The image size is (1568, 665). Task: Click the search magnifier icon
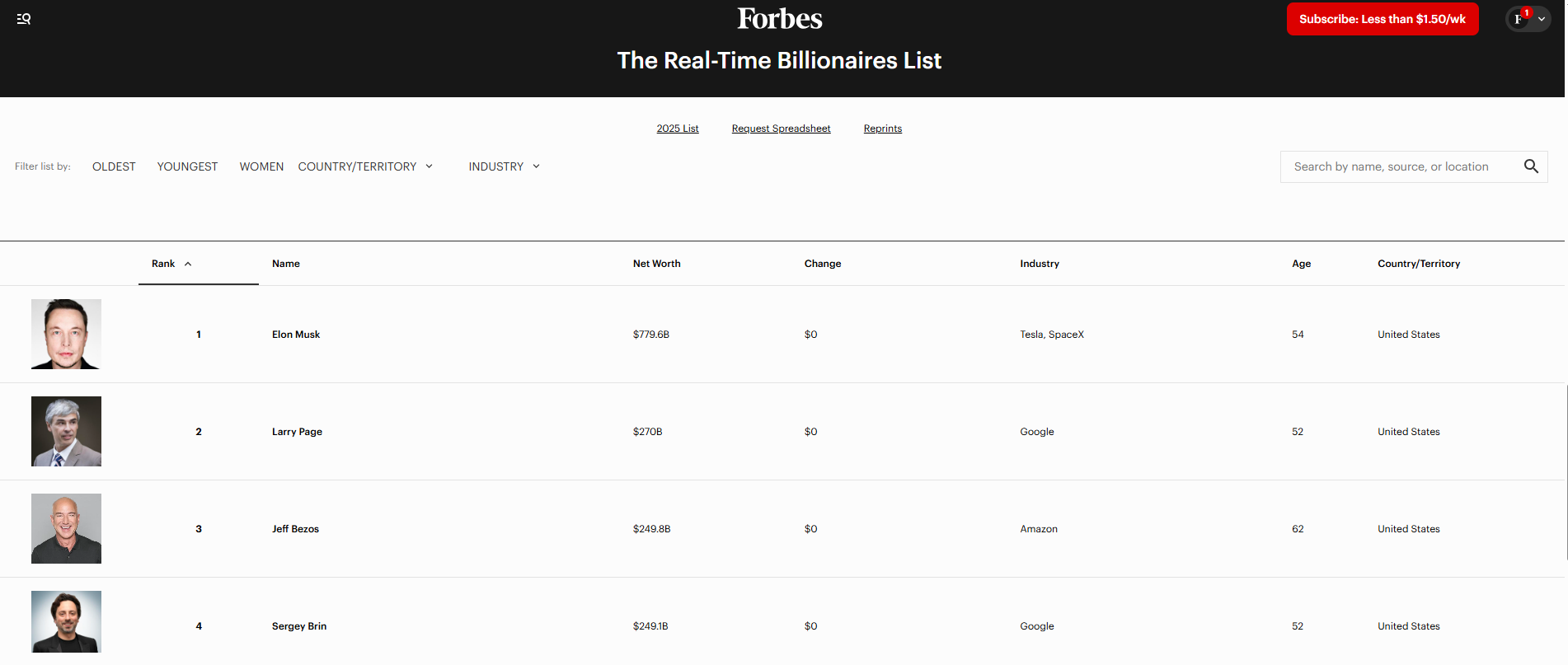1531,166
